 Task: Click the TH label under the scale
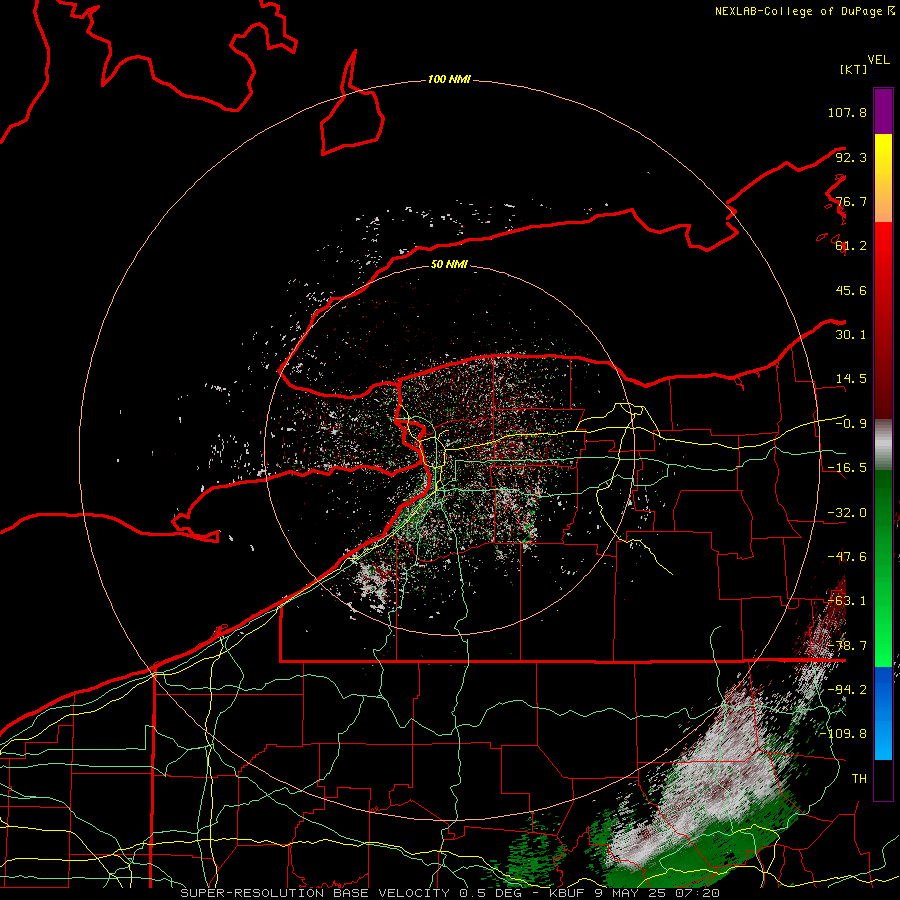859,778
